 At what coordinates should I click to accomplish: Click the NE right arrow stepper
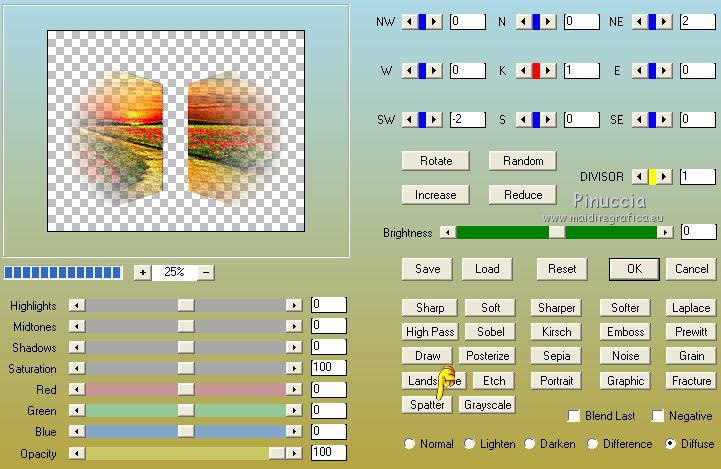[x=664, y=22]
